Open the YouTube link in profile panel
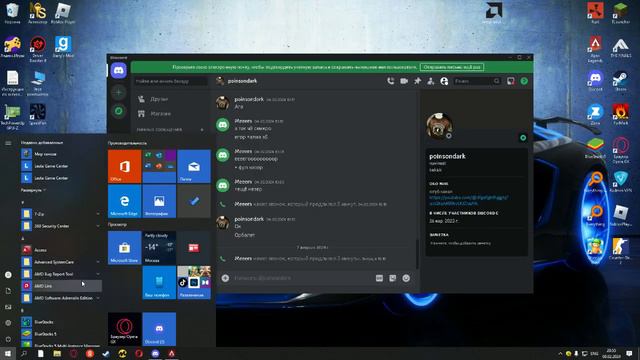 click(x=469, y=200)
